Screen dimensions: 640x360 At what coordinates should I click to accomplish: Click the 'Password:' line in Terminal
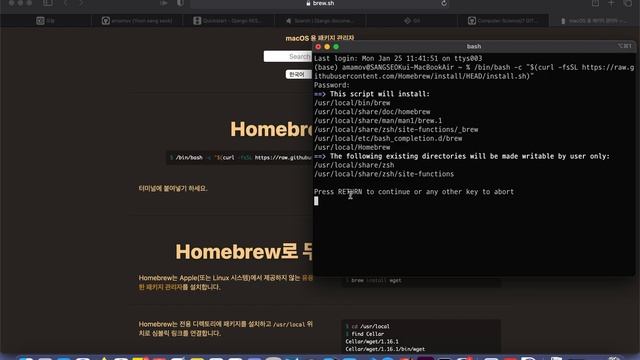point(332,85)
